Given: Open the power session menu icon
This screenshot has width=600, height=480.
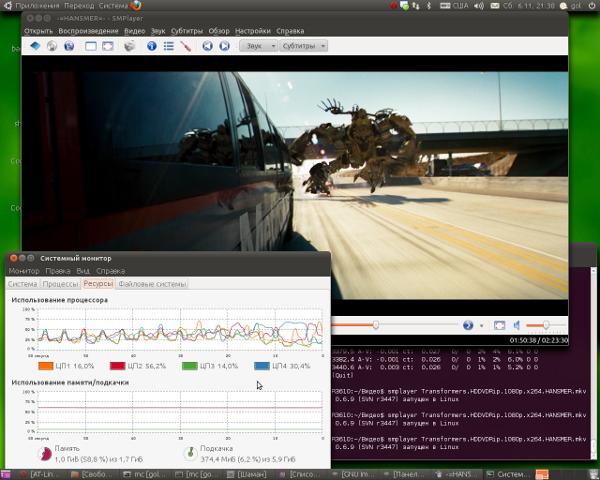Looking at the screenshot, I should pos(592,6).
